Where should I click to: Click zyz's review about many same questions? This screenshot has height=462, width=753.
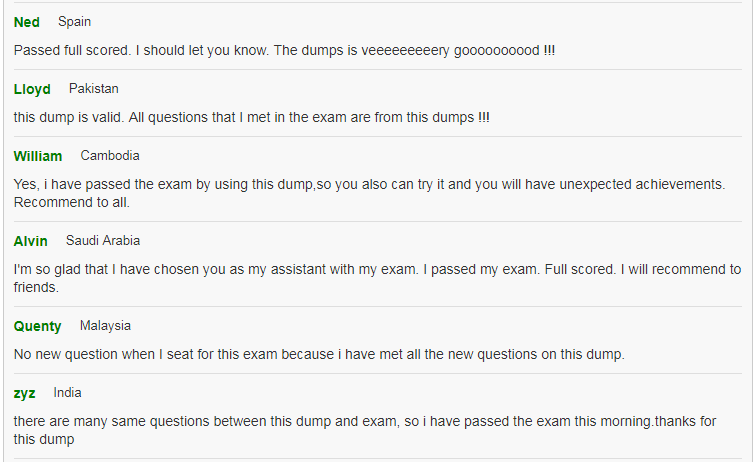(365, 430)
